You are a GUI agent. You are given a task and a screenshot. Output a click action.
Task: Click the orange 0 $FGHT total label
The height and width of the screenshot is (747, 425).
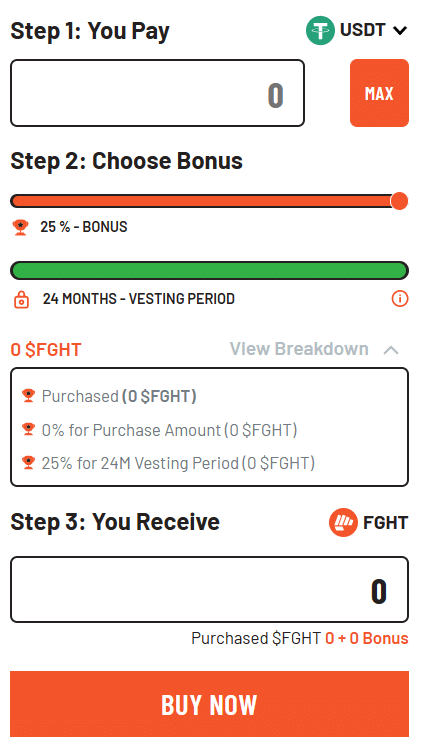[x=46, y=350]
